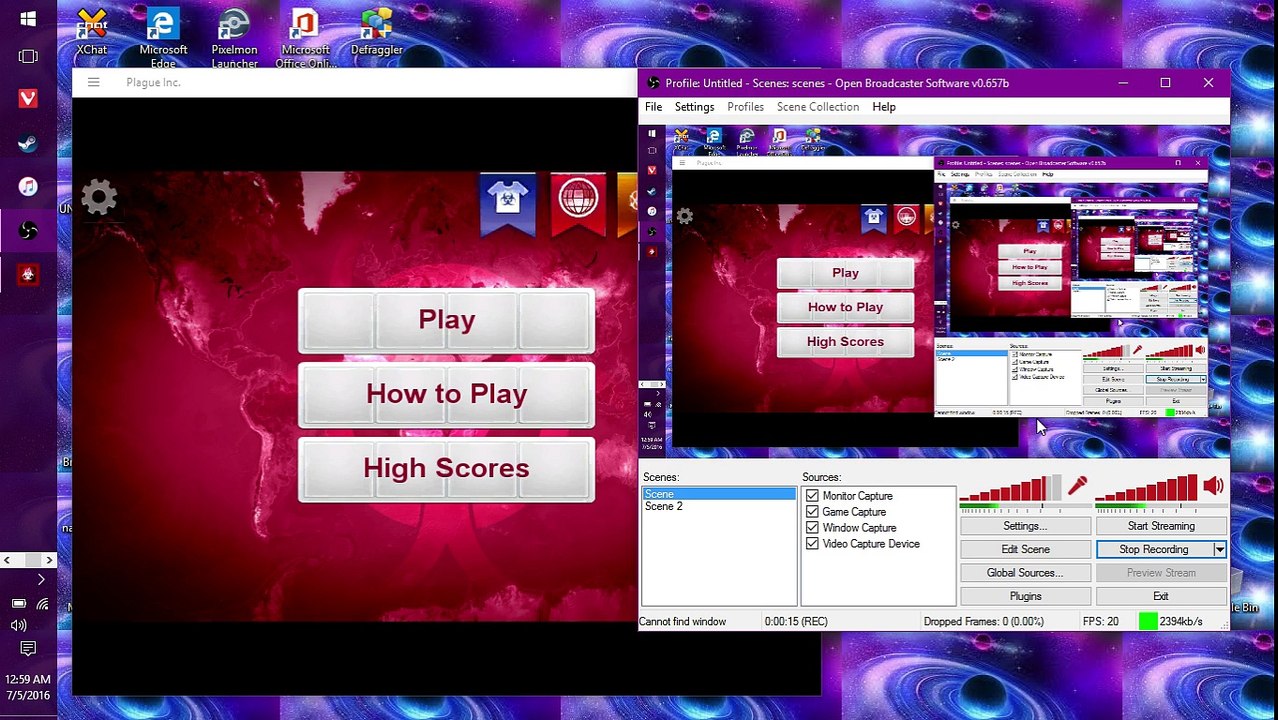The image size is (1278, 720).
Task: Click taskbar scroll right arrow
Action: [x=48, y=560]
